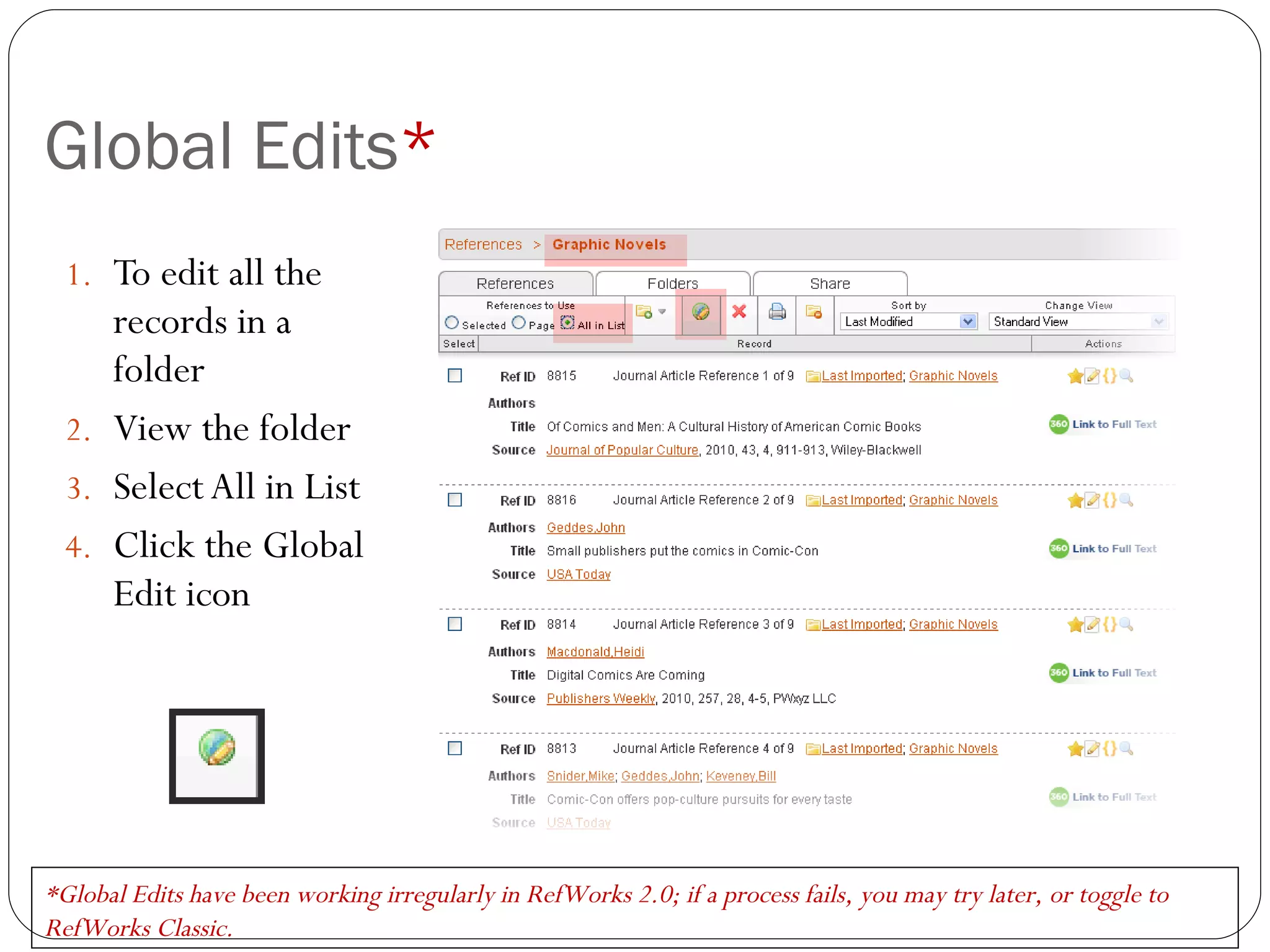Screen dimensions: 1270x952
Task: Check the box for reference 8813
Action: click(455, 748)
